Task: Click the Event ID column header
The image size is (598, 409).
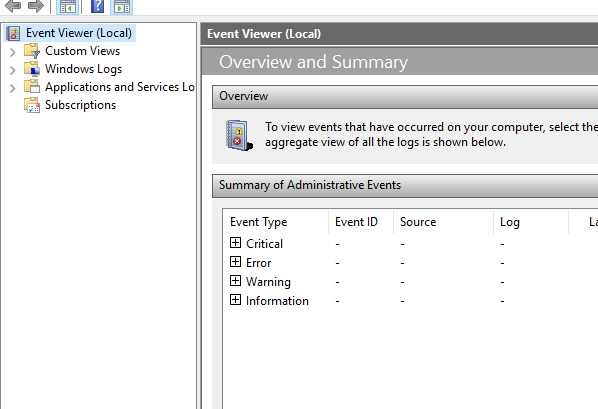Action: click(361, 222)
